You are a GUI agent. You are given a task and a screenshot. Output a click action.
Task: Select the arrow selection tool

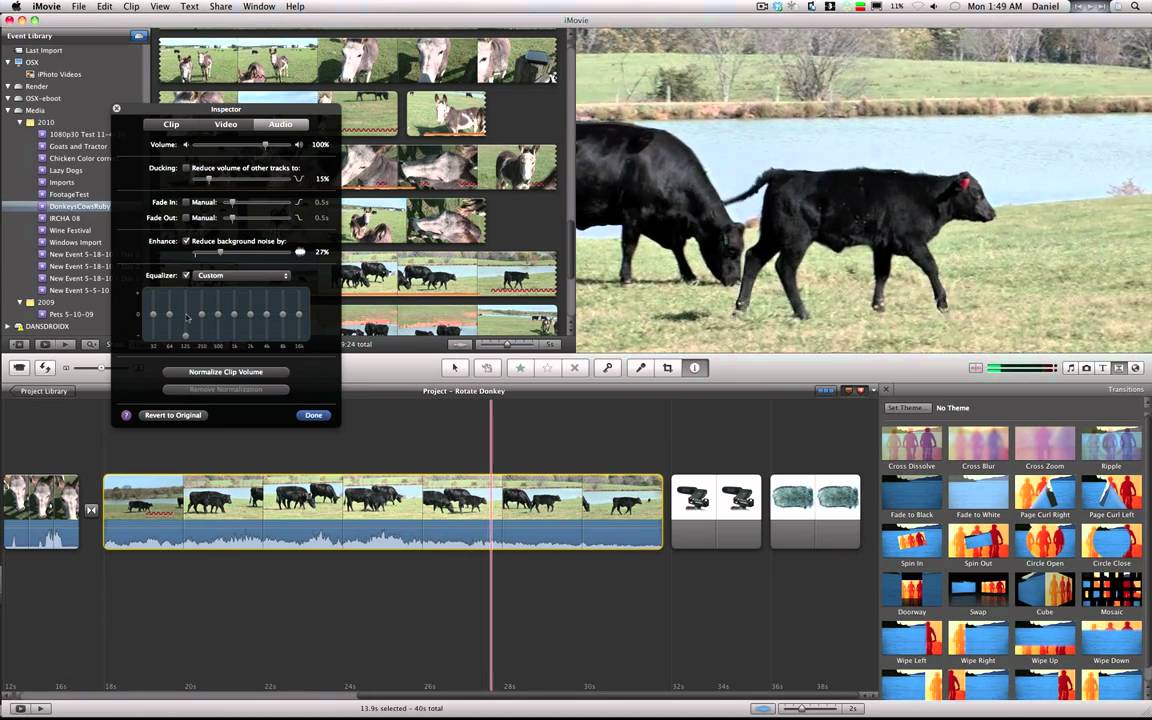[x=455, y=368]
